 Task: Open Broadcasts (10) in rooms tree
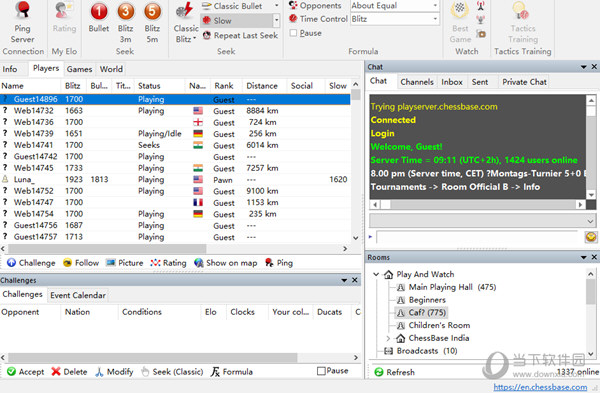pos(421,351)
